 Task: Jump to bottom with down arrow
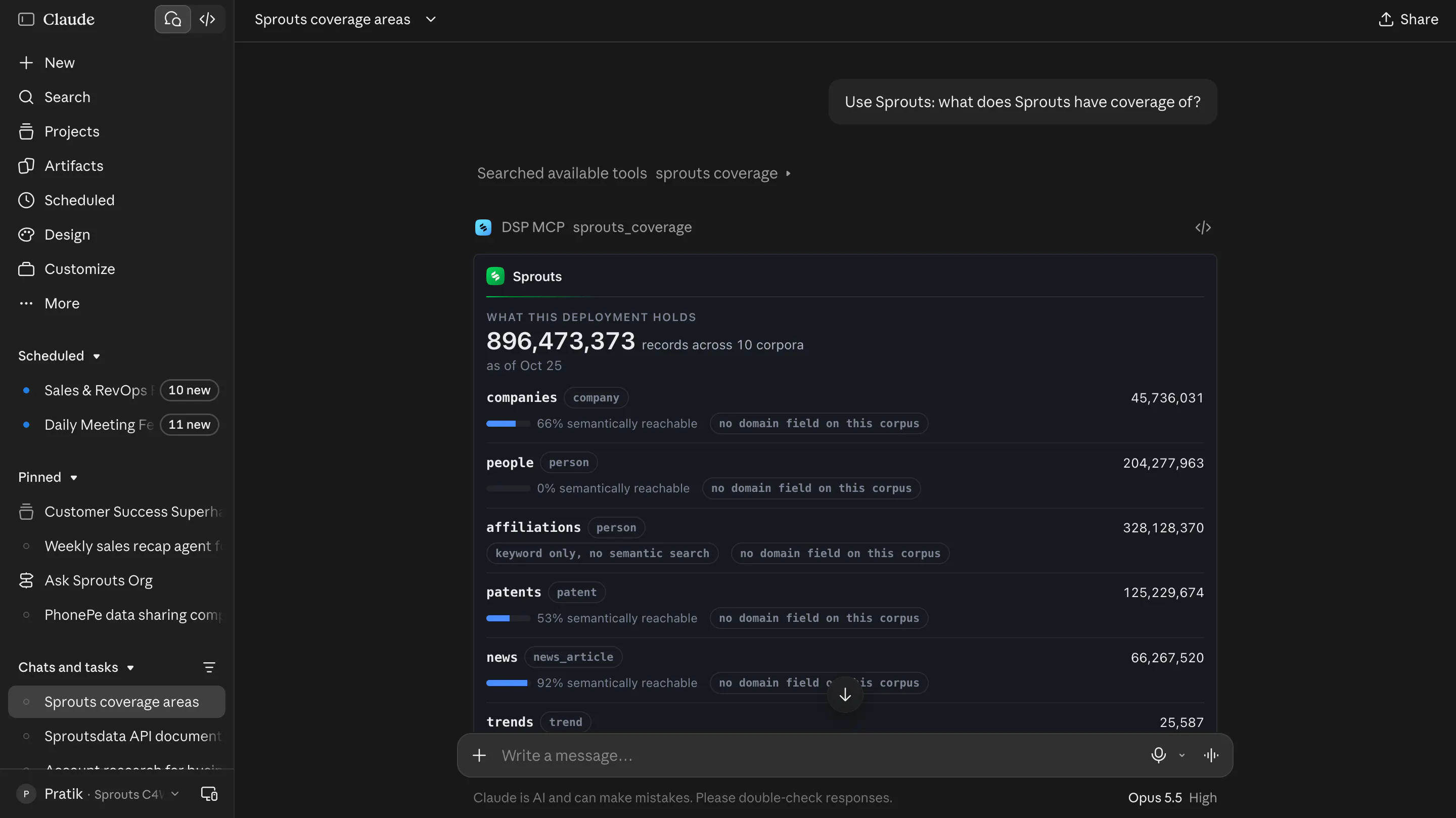[845, 695]
